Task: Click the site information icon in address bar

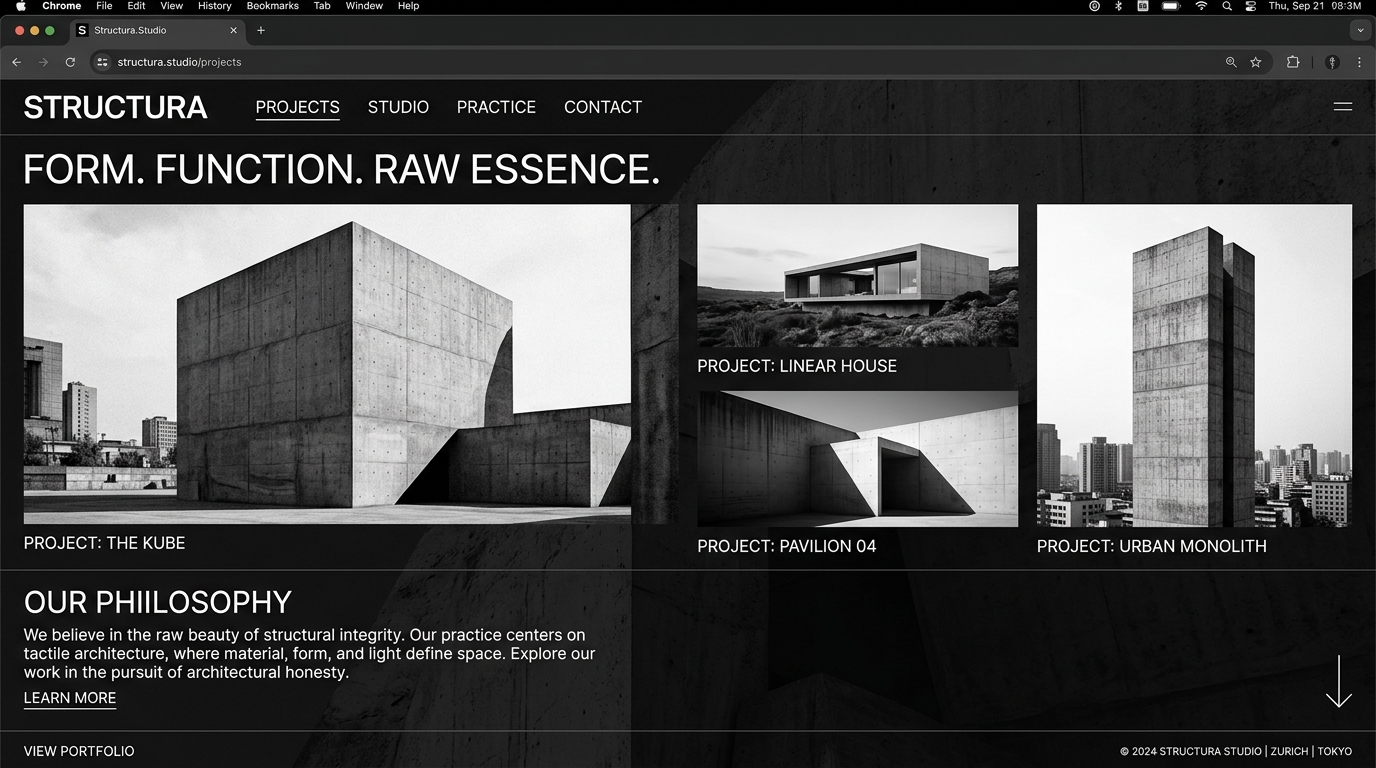Action: point(102,62)
